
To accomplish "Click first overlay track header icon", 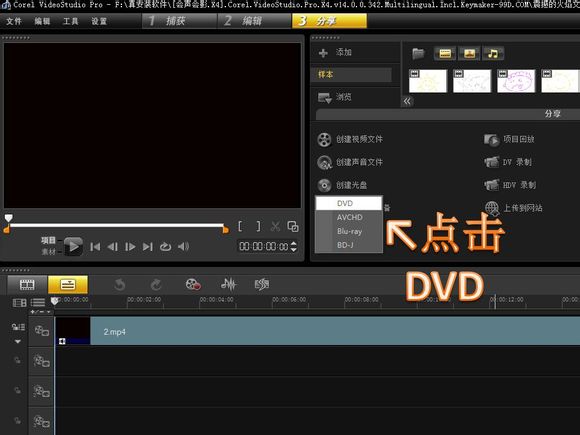I will tap(41, 361).
